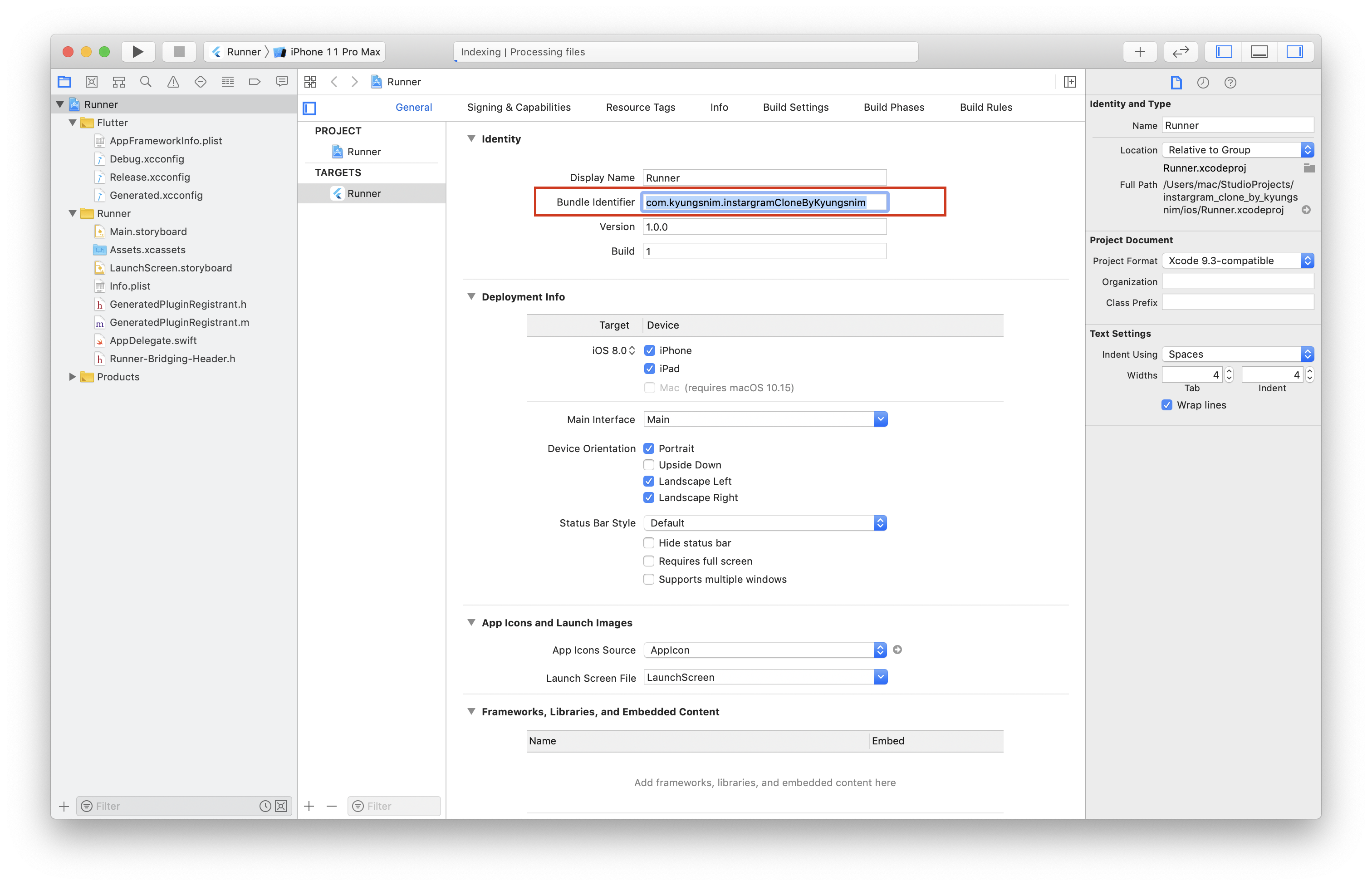Collapse the Deployment Info section
The height and width of the screenshot is (886, 1372).
click(x=471, y=297)
